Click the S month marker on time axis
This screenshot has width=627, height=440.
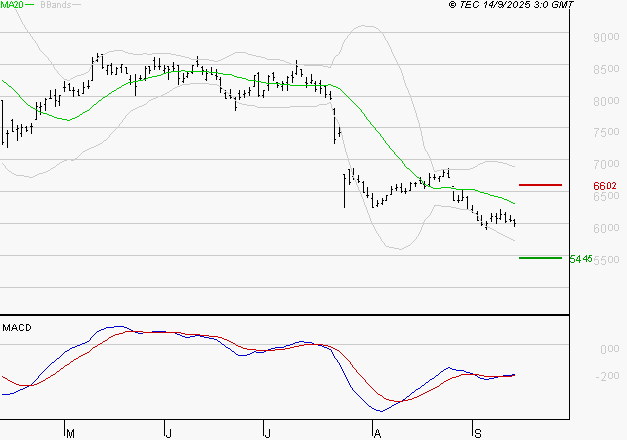[477, 433]
